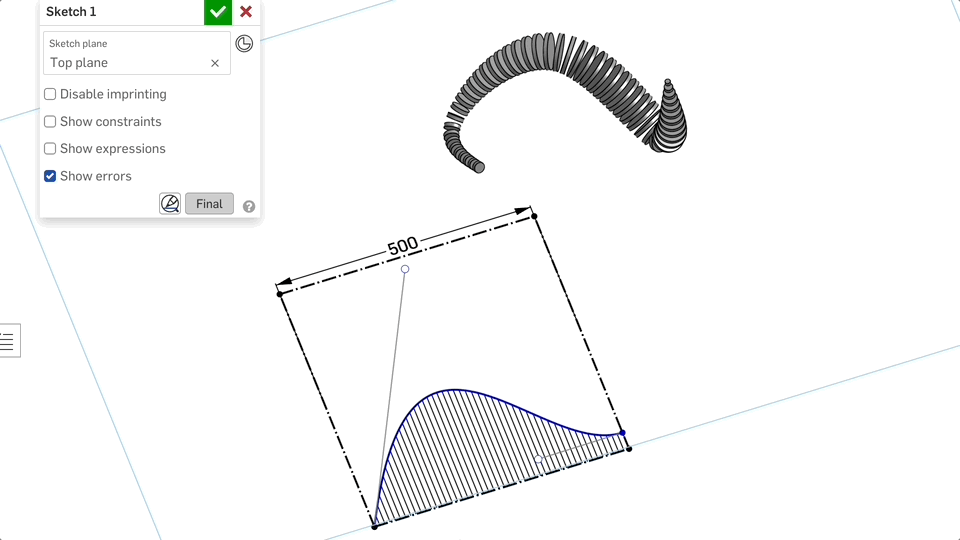Open the sketch plane clock icon
The image size is (960, 540).
[244, 43]
